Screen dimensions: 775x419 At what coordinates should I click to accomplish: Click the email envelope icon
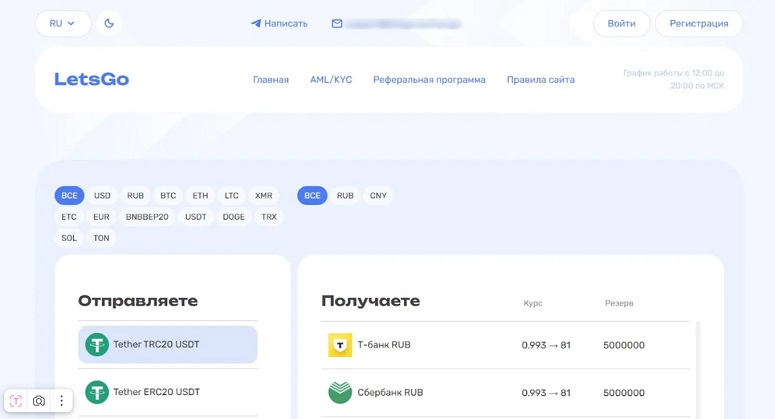(x=337, y=23)
